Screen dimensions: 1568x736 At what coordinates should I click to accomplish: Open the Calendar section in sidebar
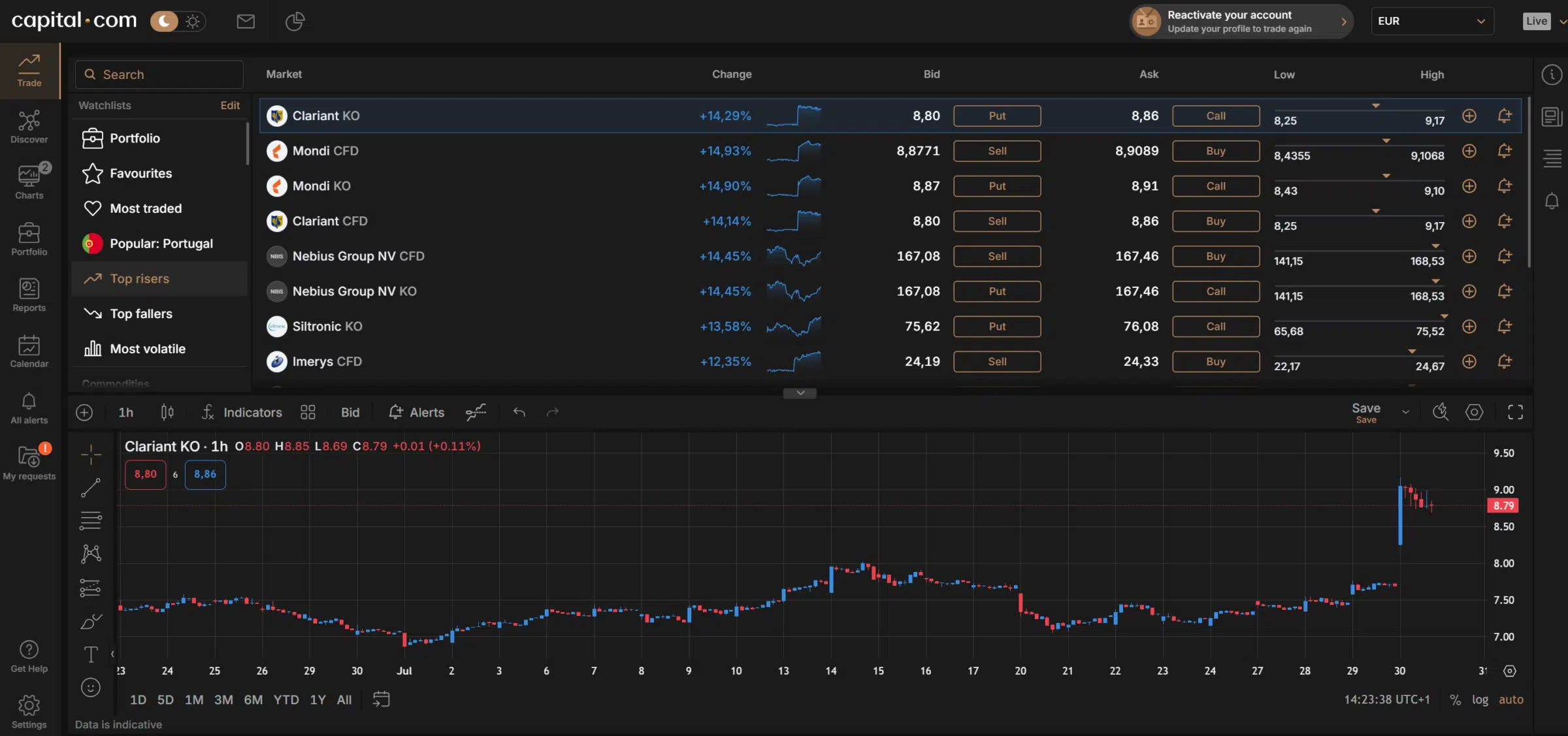point(29,351)
